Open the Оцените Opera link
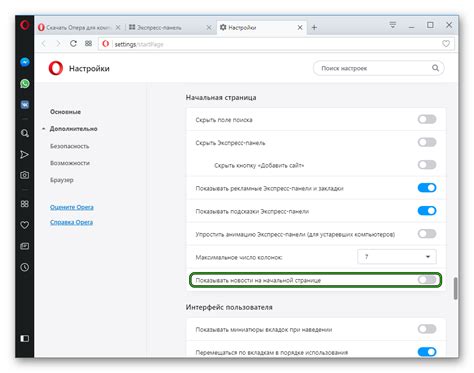The height and width of the screenshot is (373, 474). [72, 207]
